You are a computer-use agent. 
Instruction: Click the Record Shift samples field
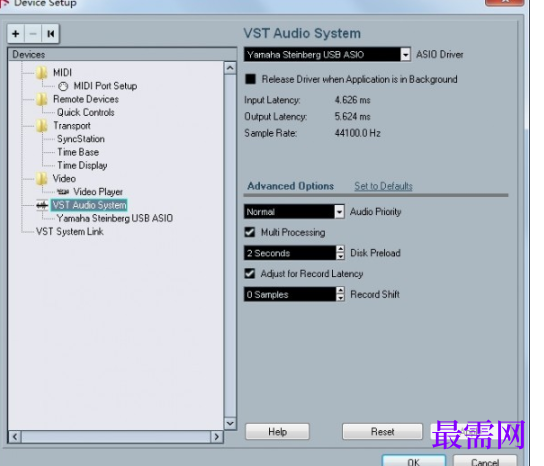tap(290, 295)
